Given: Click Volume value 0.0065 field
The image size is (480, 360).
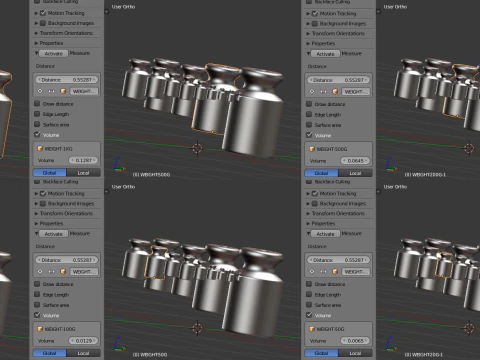Looking at the screenshot, I should (x=355, y=341).
